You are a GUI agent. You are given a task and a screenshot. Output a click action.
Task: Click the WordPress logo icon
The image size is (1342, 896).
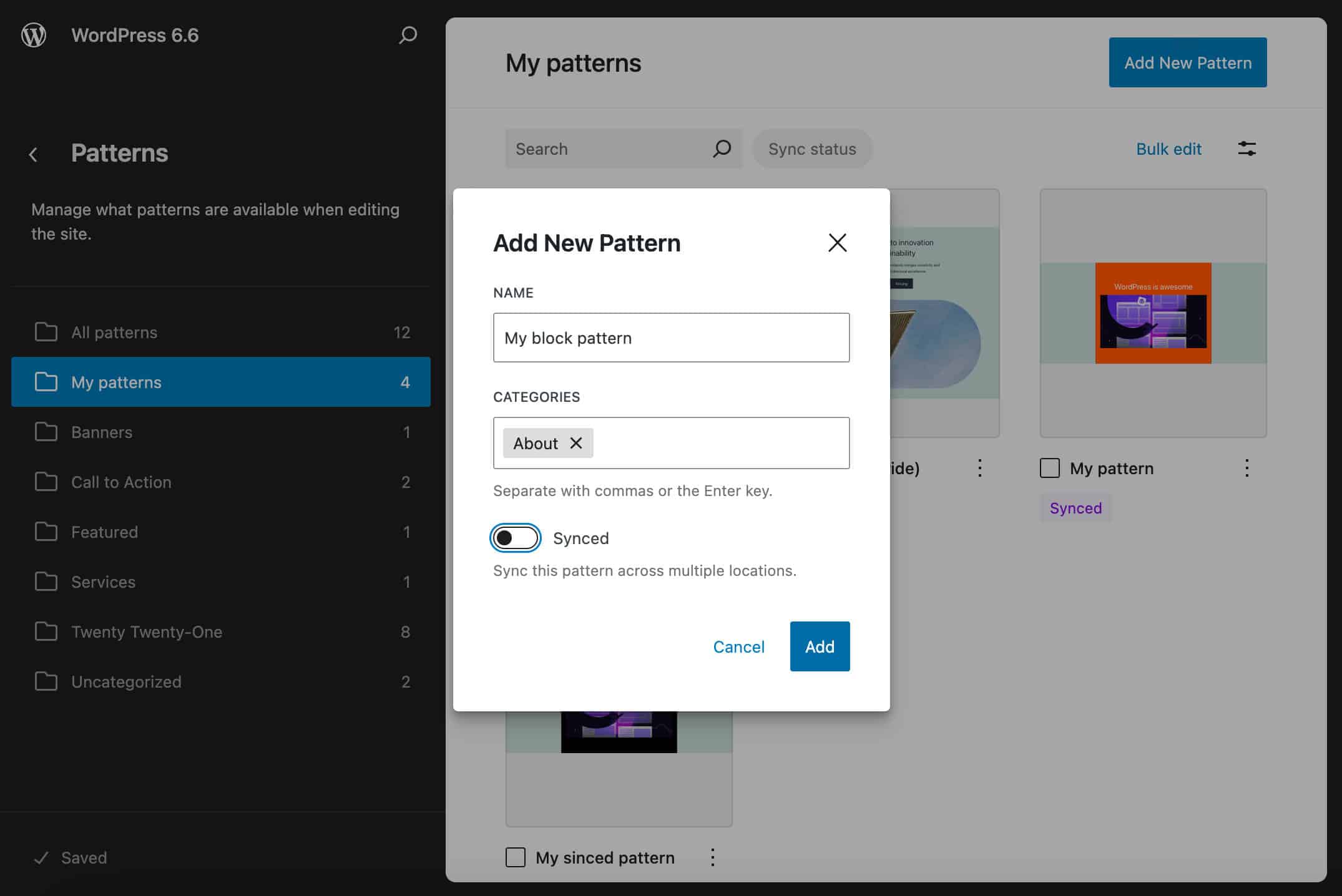click(x=34, y=34)
